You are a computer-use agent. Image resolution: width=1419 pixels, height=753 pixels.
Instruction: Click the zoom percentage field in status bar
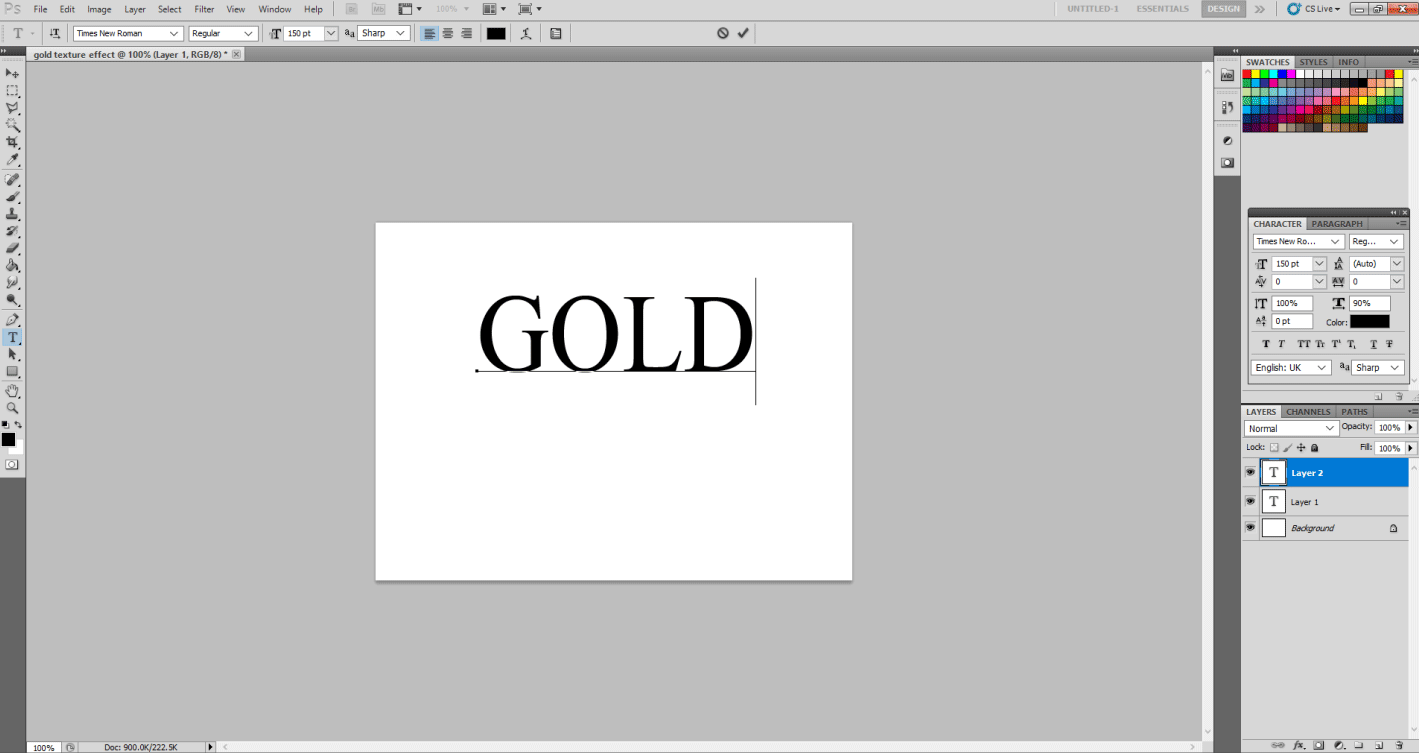[44, 746]
